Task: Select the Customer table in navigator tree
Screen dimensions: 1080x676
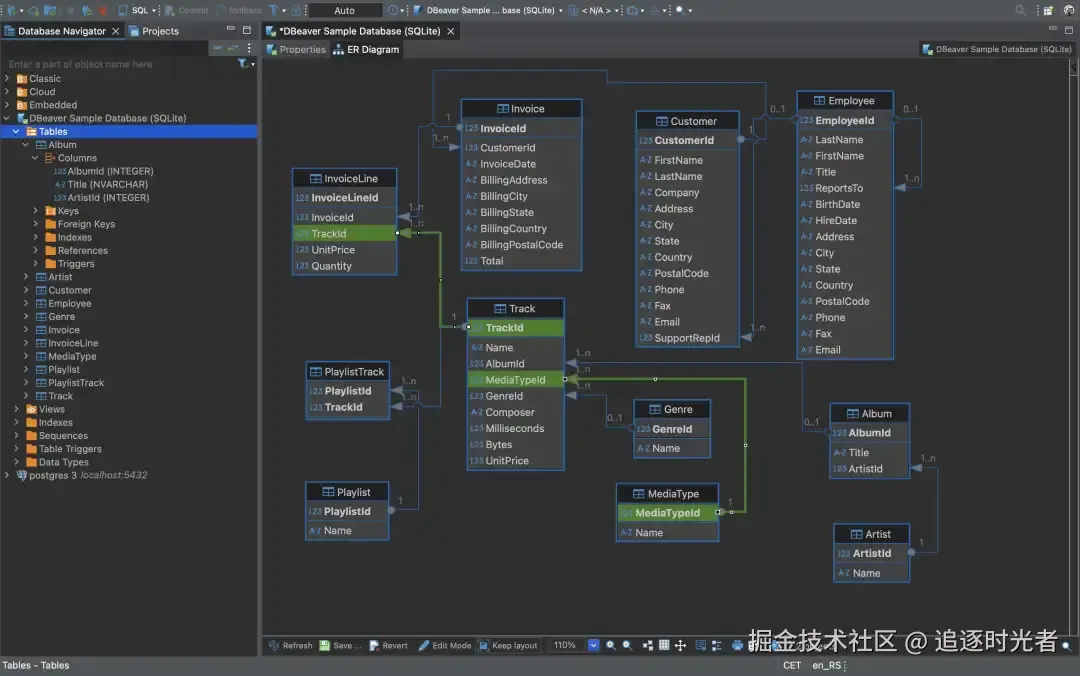Action: (69, 290)
